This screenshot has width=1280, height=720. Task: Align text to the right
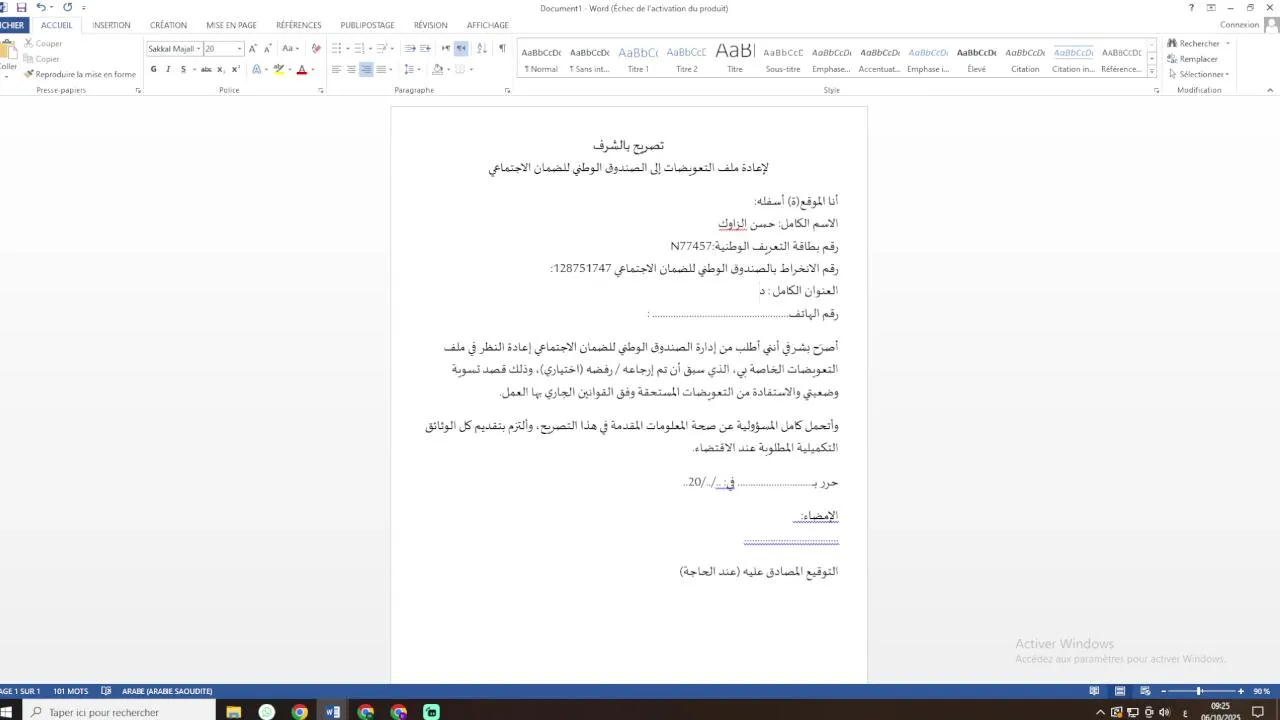[x=366, y=69]
